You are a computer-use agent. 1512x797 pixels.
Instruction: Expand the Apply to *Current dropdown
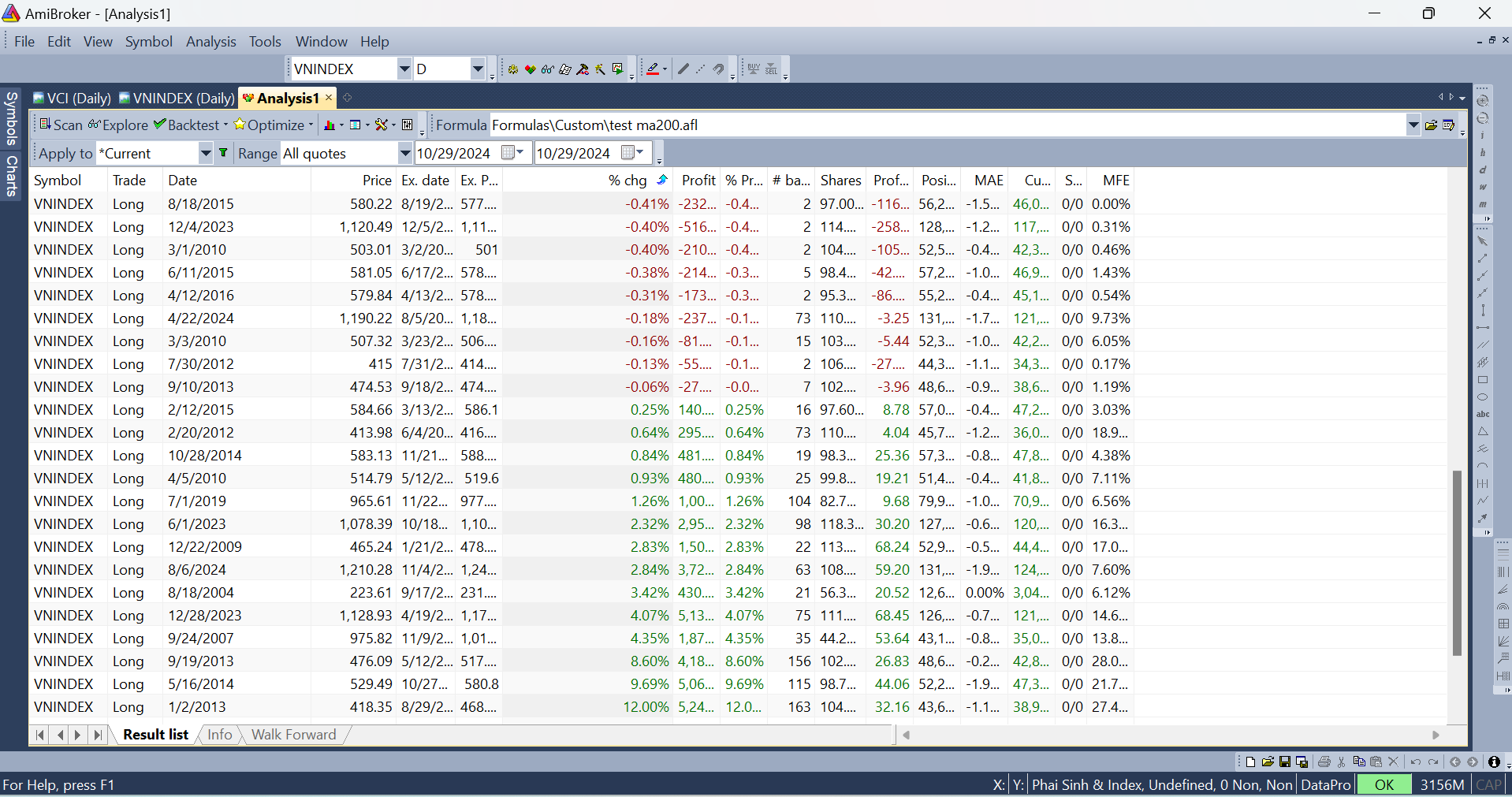pos(205,153)
